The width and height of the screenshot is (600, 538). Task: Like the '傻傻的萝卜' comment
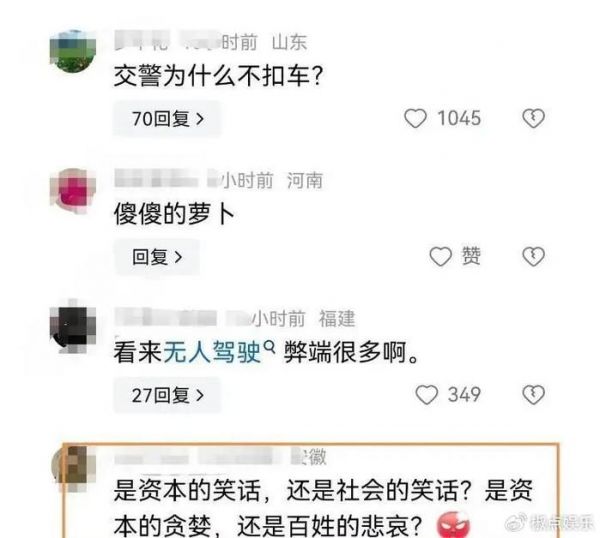(441, 256)
